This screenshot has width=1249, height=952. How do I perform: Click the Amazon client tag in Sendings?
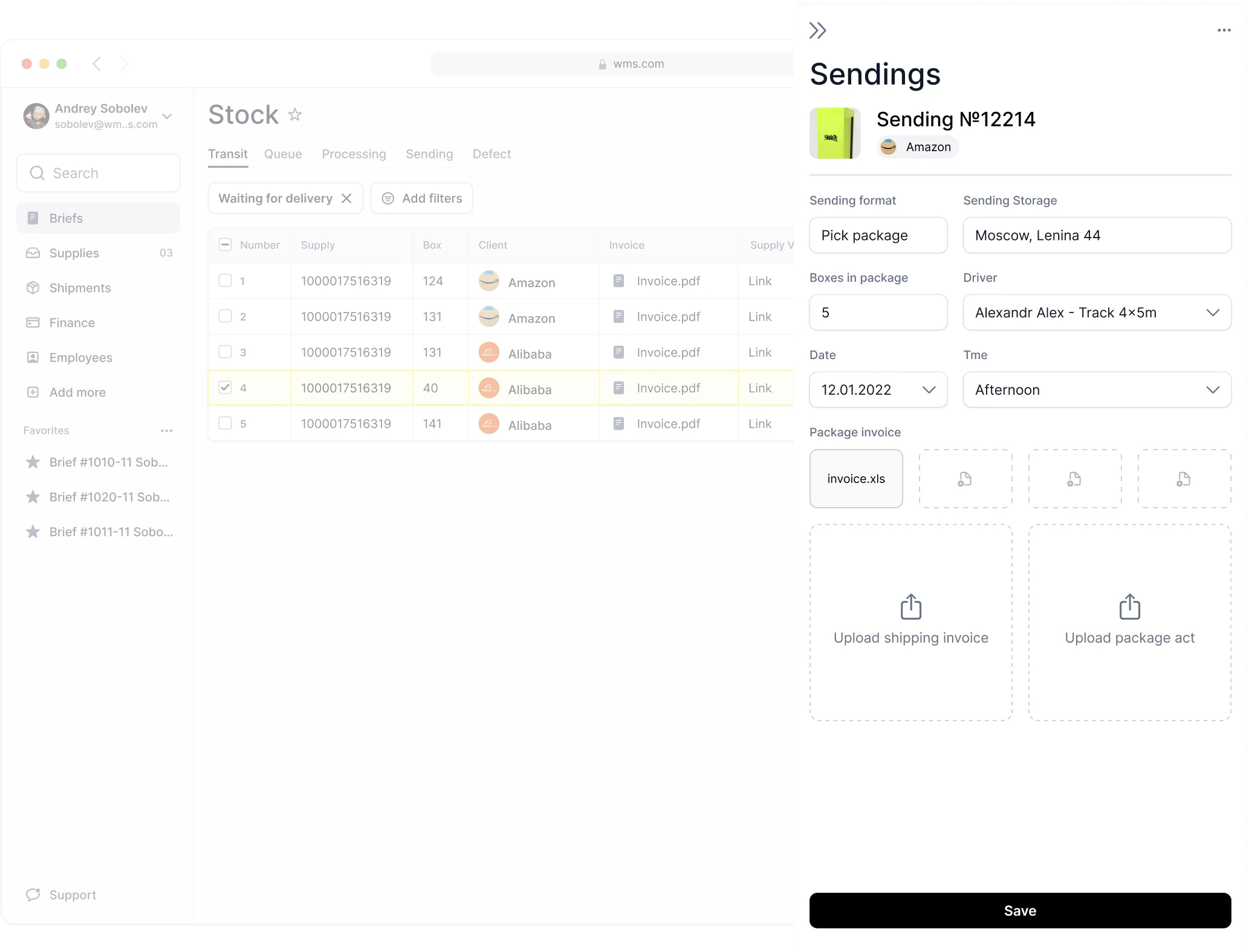(917, 147)
